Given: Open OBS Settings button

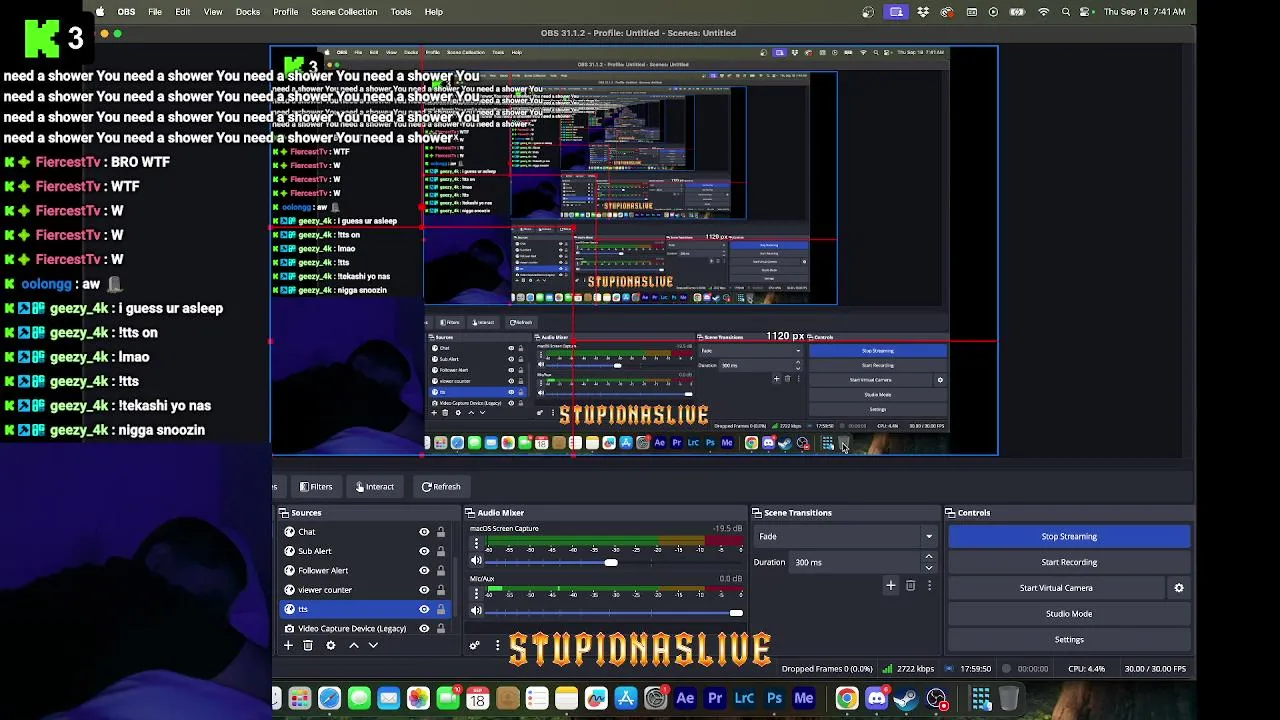Looking at the screenshot, I should coord(1069,640).
